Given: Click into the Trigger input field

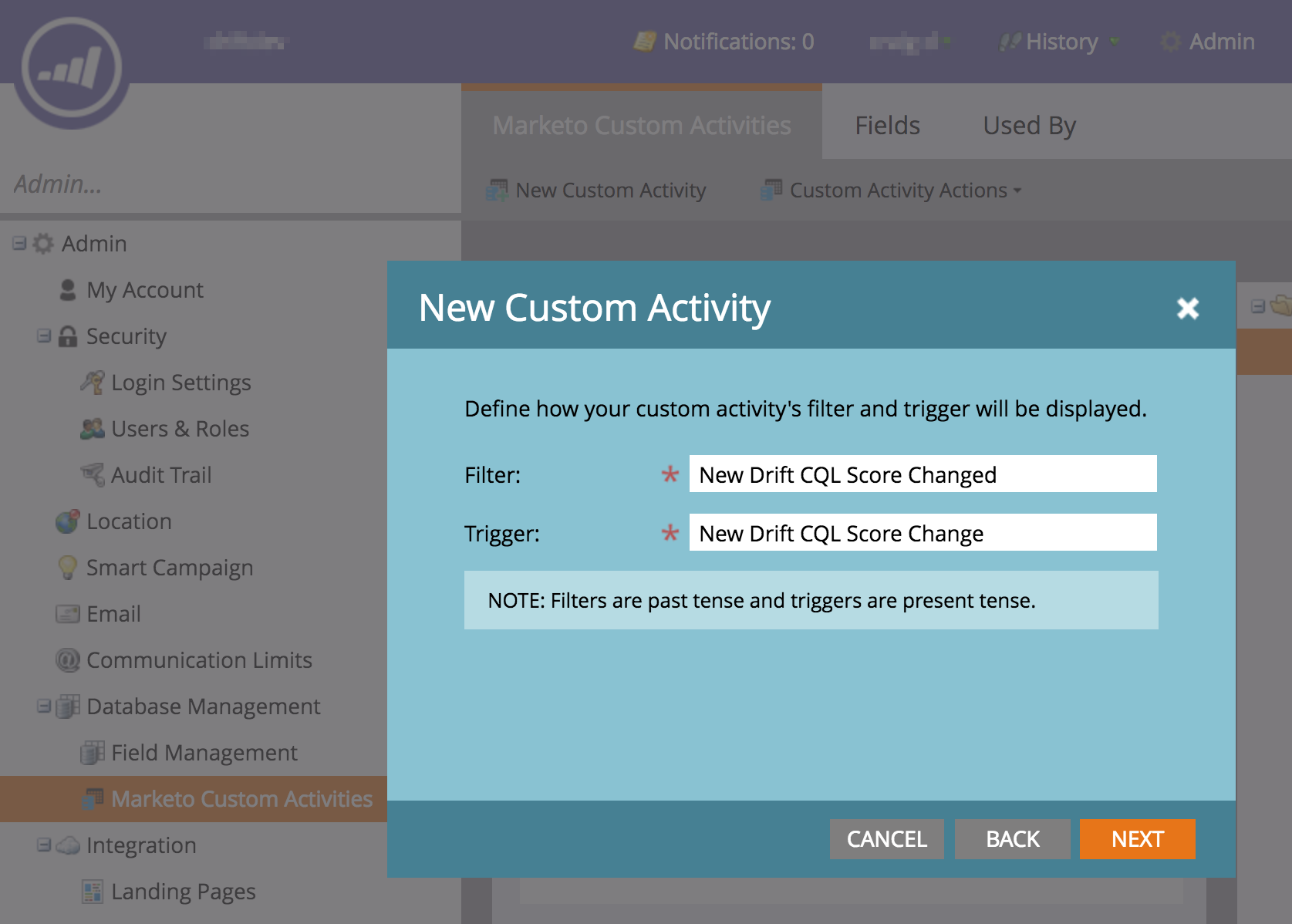Looking at the screenshot, I should (x=923, y=532).
